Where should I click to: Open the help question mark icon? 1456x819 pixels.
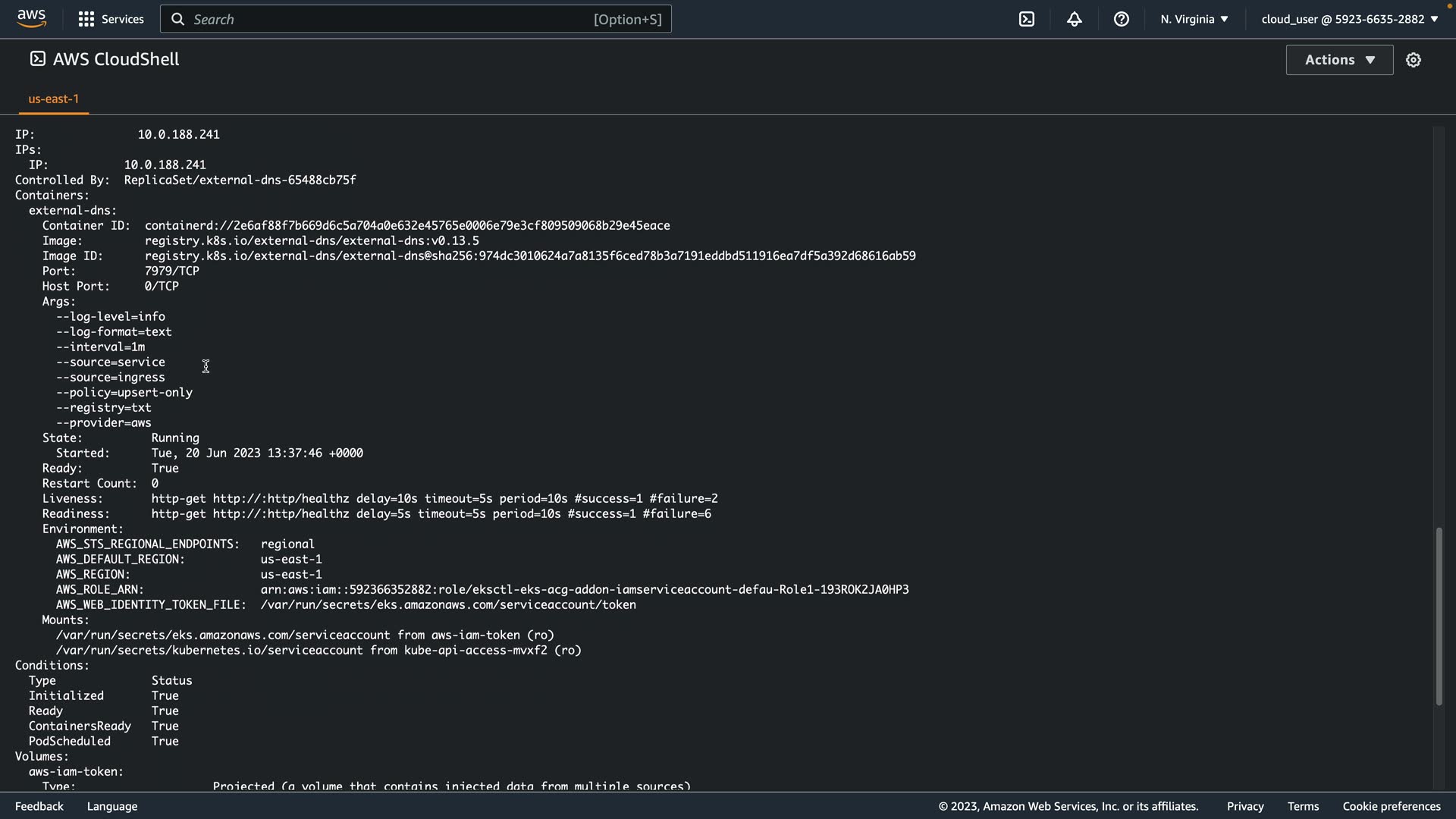1121,19
